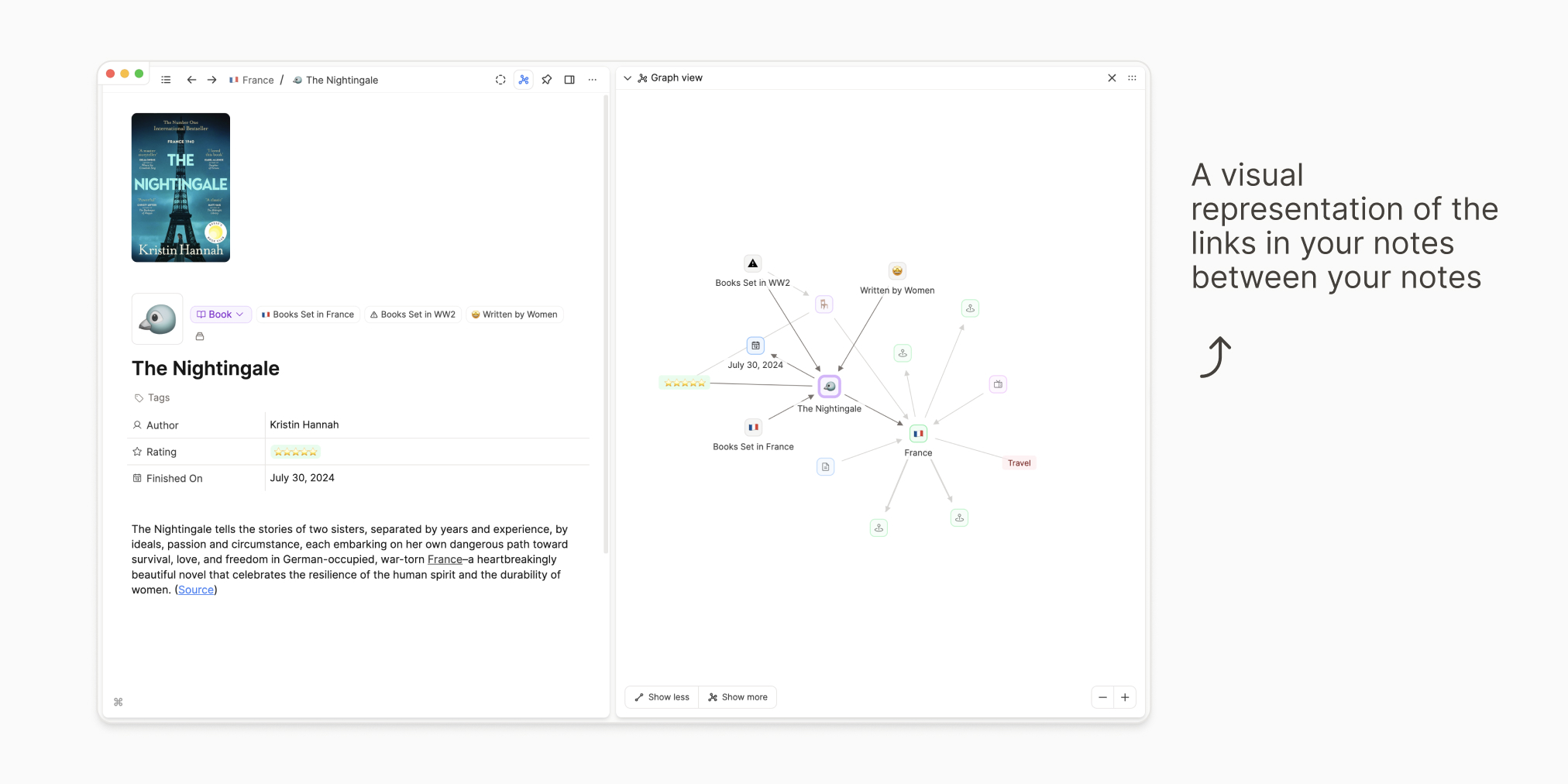This screenshot has height=784, width=1568.
Task: Zoom in the graph with the plus button
Action: 1125,697
